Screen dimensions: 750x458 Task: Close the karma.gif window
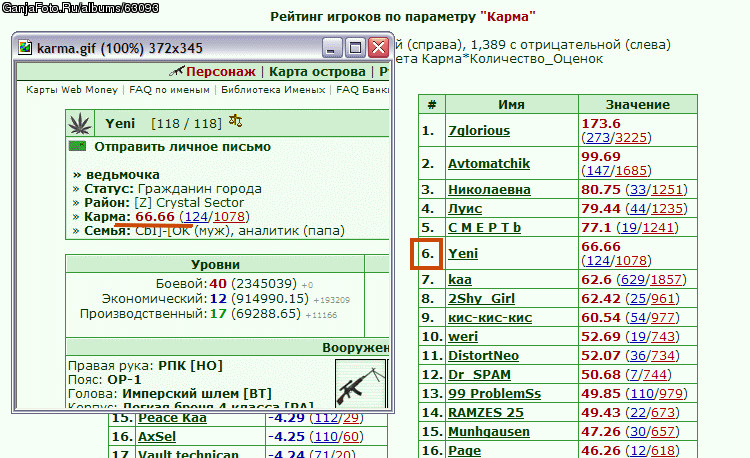(x=379, y=48)
